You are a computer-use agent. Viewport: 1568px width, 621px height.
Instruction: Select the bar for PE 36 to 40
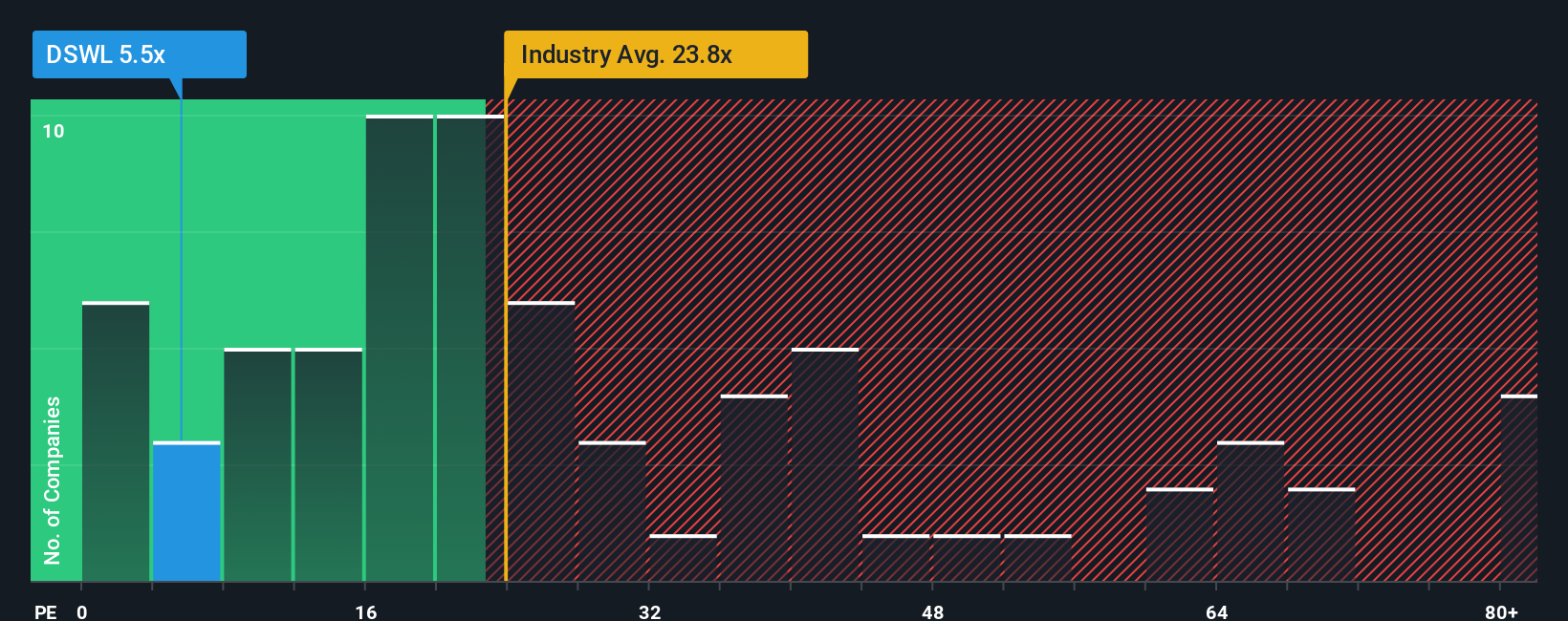[x=754, y=487]
